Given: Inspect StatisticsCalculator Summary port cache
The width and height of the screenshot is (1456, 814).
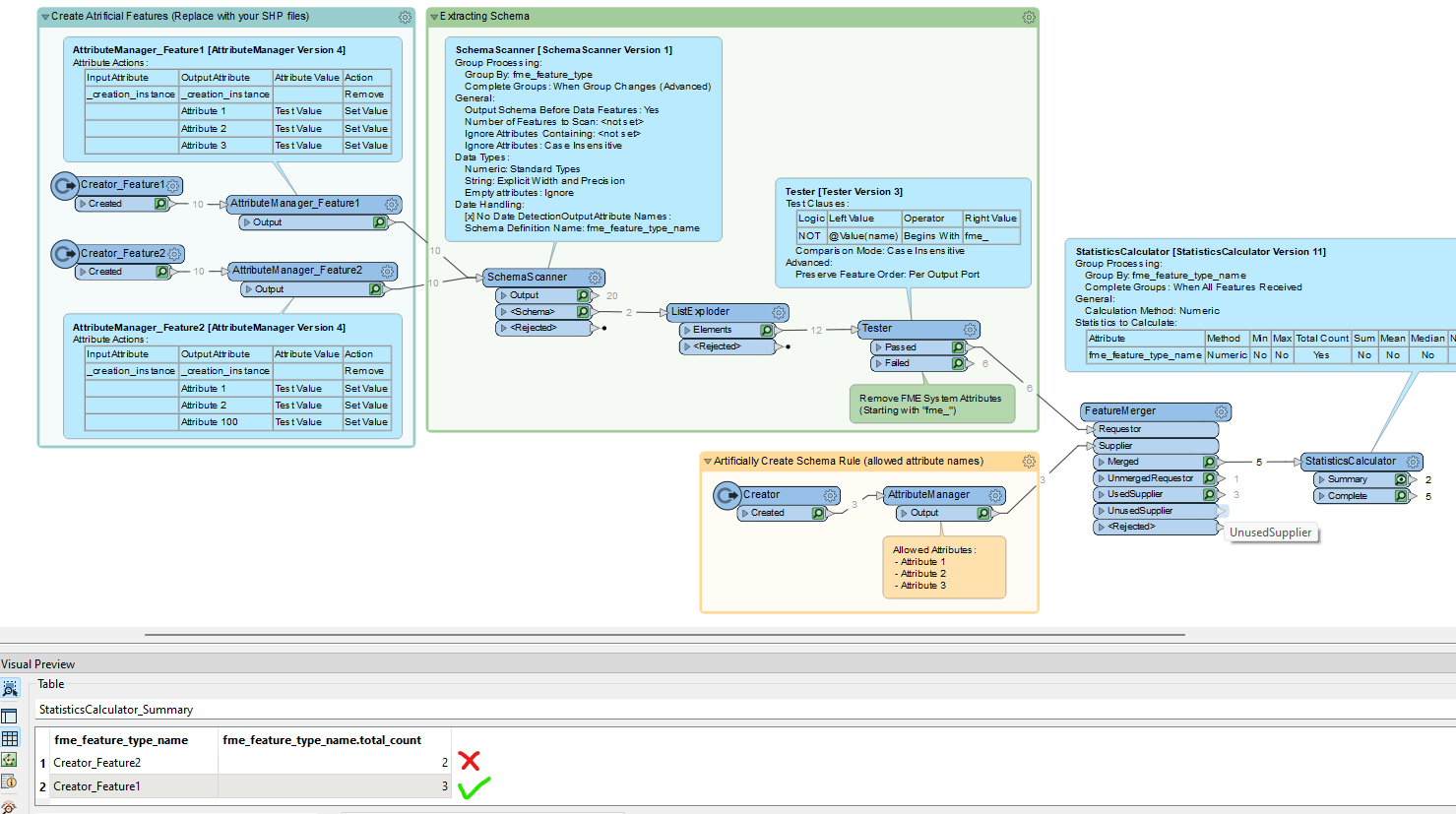Looking at the screenshot, I should coord(1401,479).
